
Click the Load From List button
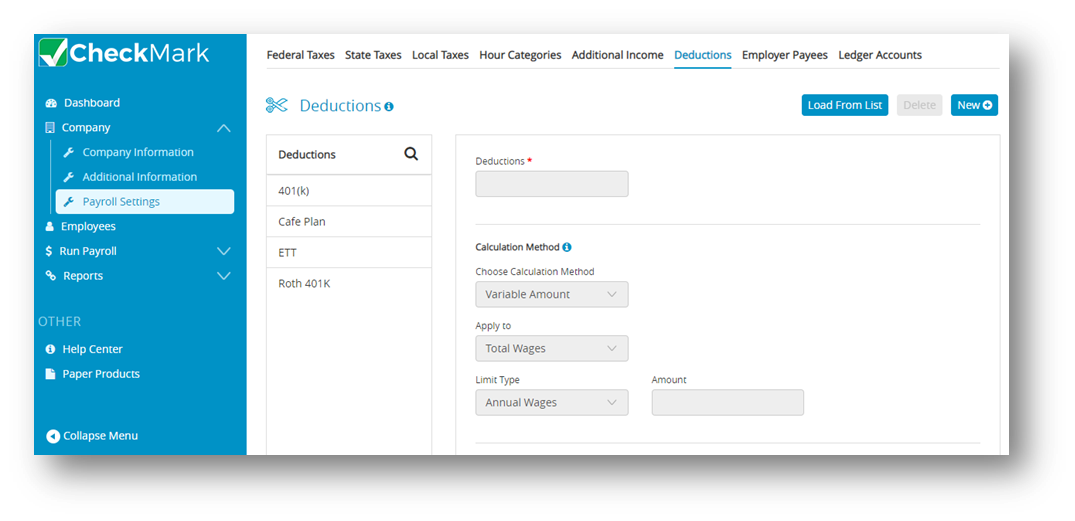pyautogui.click(x=845, y=105)
